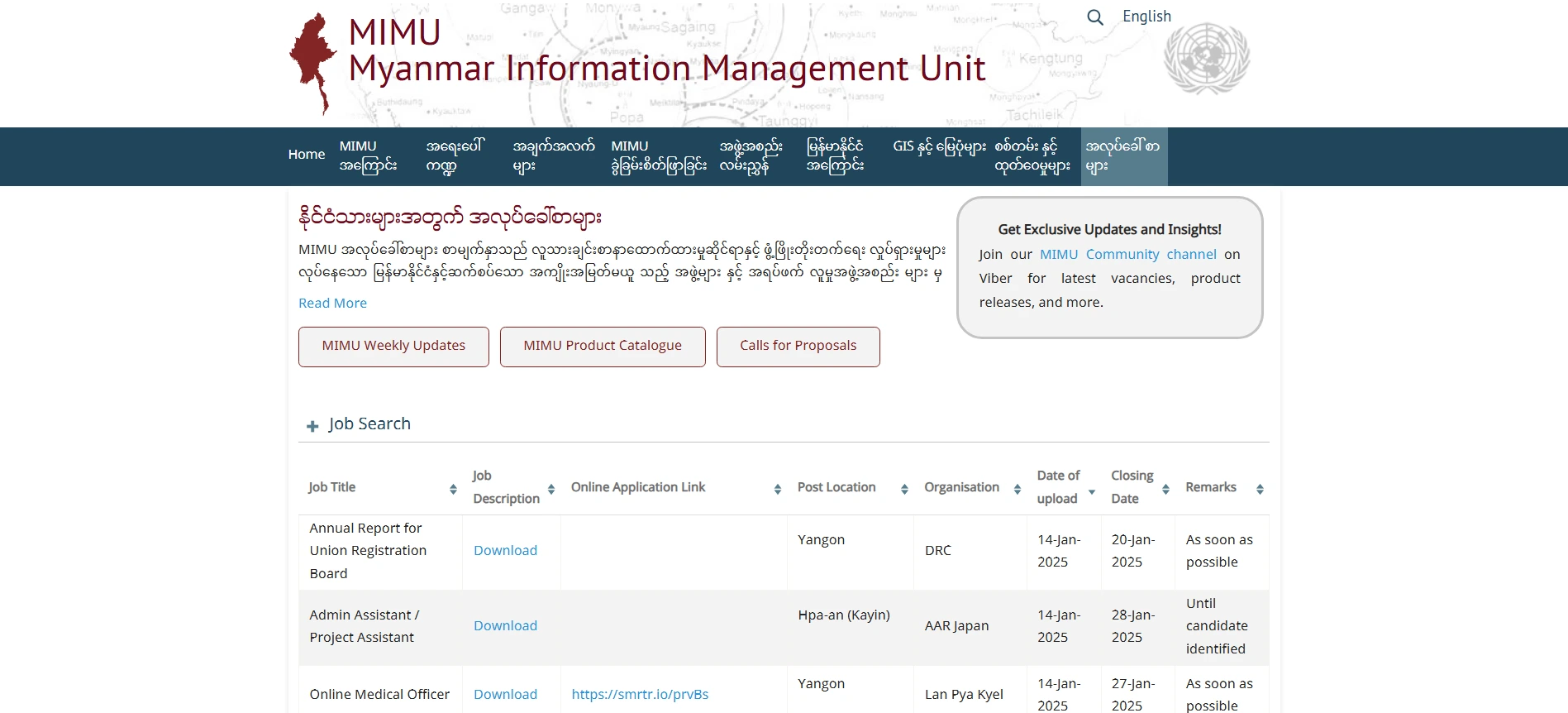The height and width of the screenshot is (713, 1568).
Task: Select 'Lan Pya Kyel' organisation cell
Action: (x=964, y=695)
